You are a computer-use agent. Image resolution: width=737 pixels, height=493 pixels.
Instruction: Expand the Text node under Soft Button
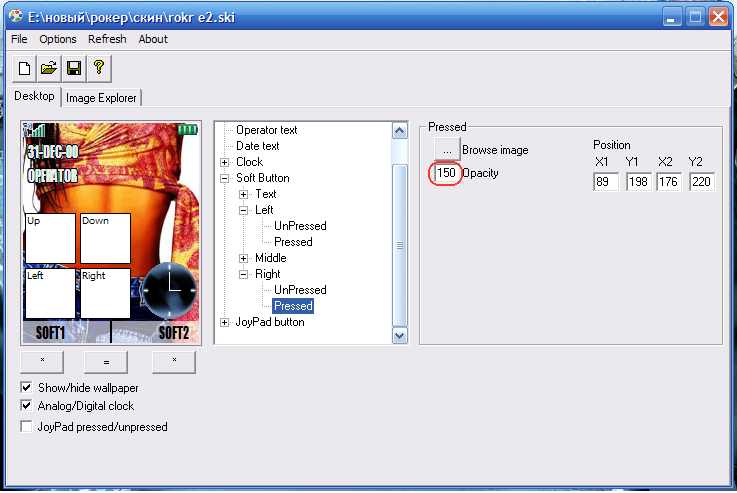pyautogui.click(x=243, y=194)
